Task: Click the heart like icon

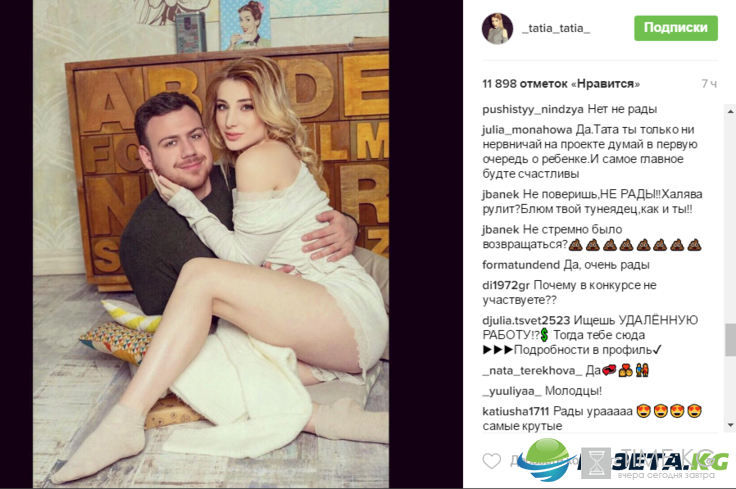Action: (x=491, y=461)
